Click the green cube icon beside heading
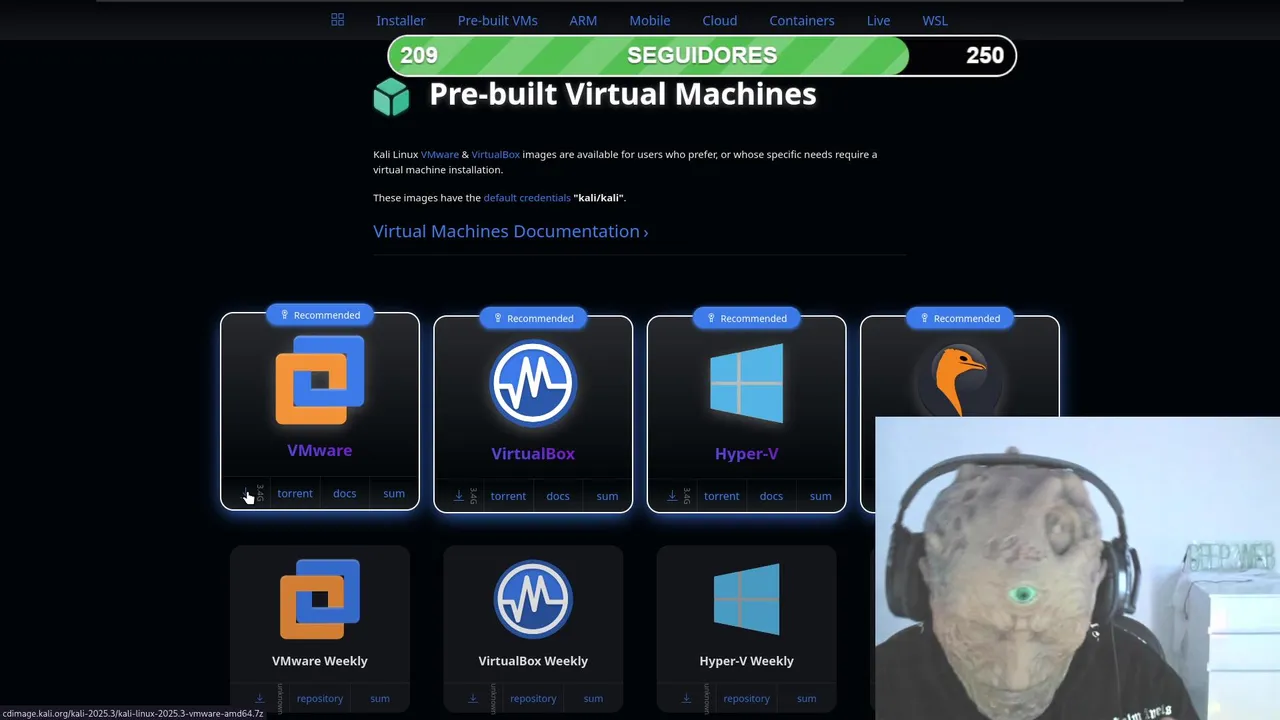This screenshot has width=1280, height=720. click(x=391, y=97)
